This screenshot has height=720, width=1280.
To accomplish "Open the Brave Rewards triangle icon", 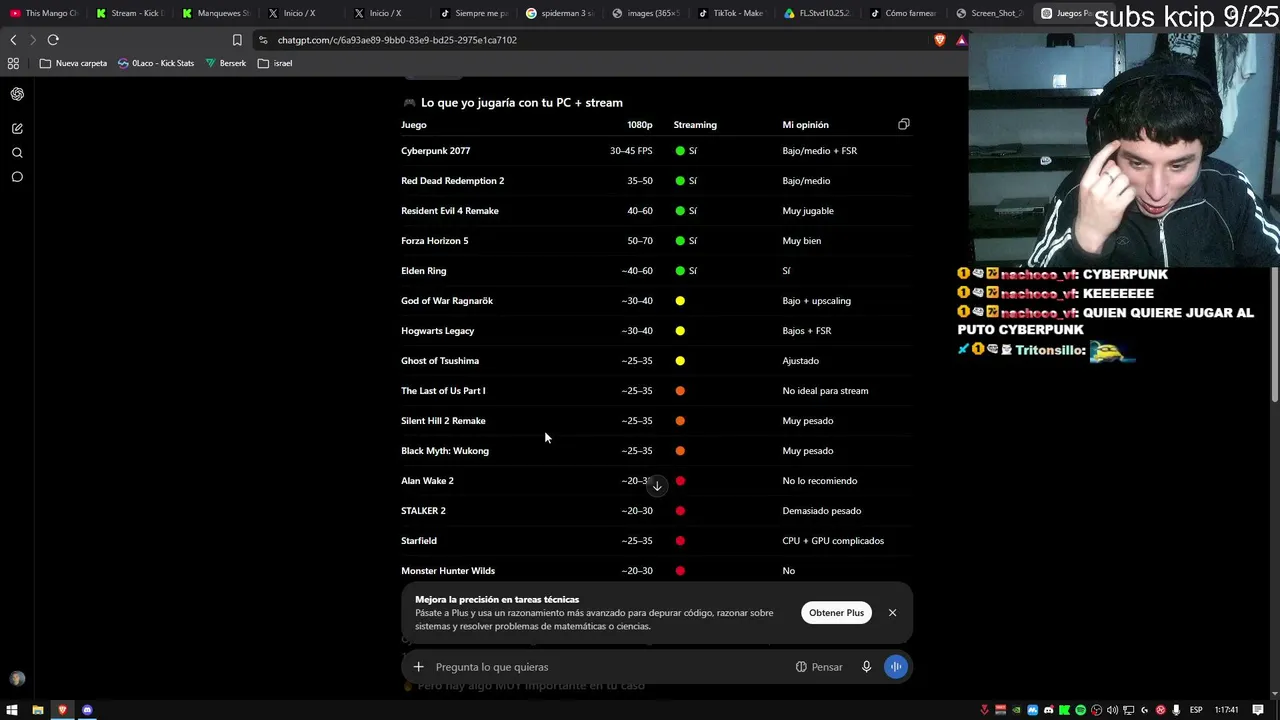I will pos(961,40).
